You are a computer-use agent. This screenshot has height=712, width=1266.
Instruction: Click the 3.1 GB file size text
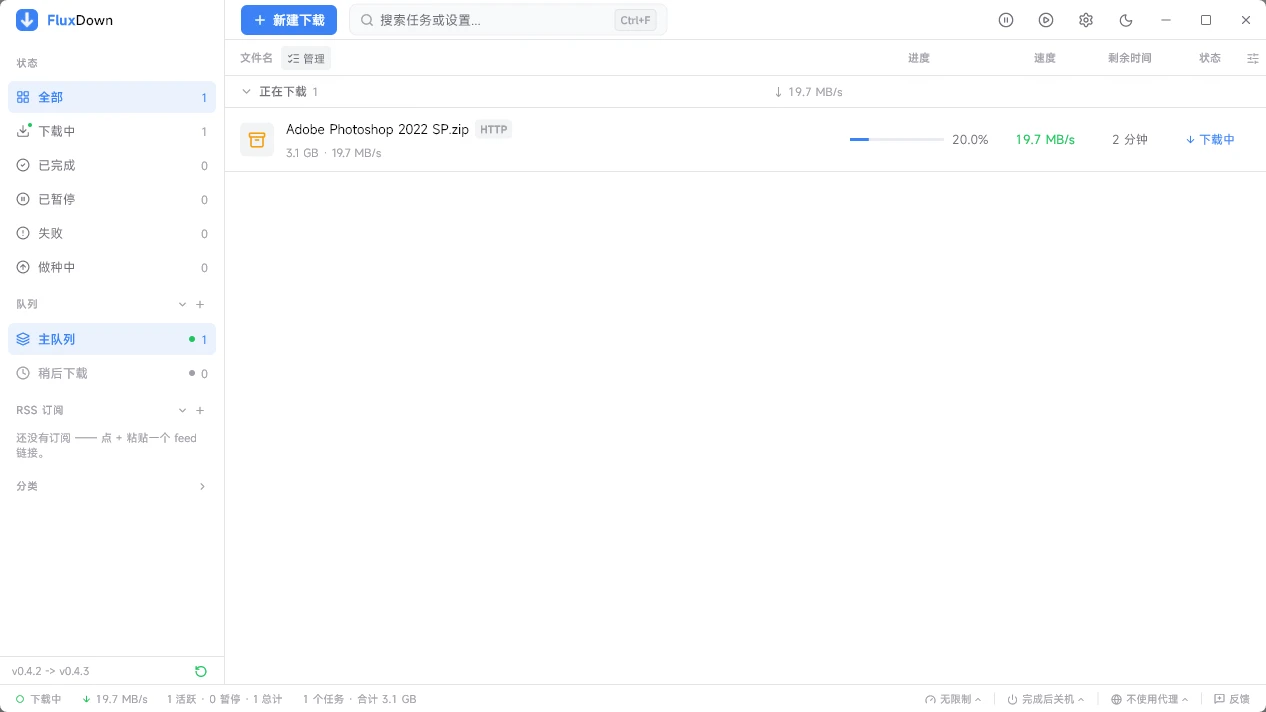pyautogui.click(x=302, y=153)
